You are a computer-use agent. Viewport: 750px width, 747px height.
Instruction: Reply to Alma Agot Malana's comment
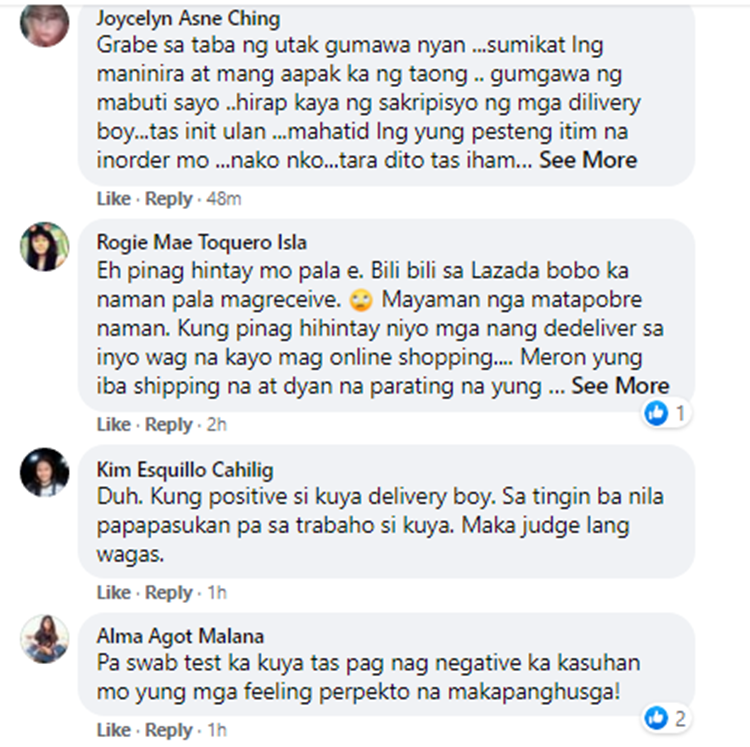tap(168, 730)
